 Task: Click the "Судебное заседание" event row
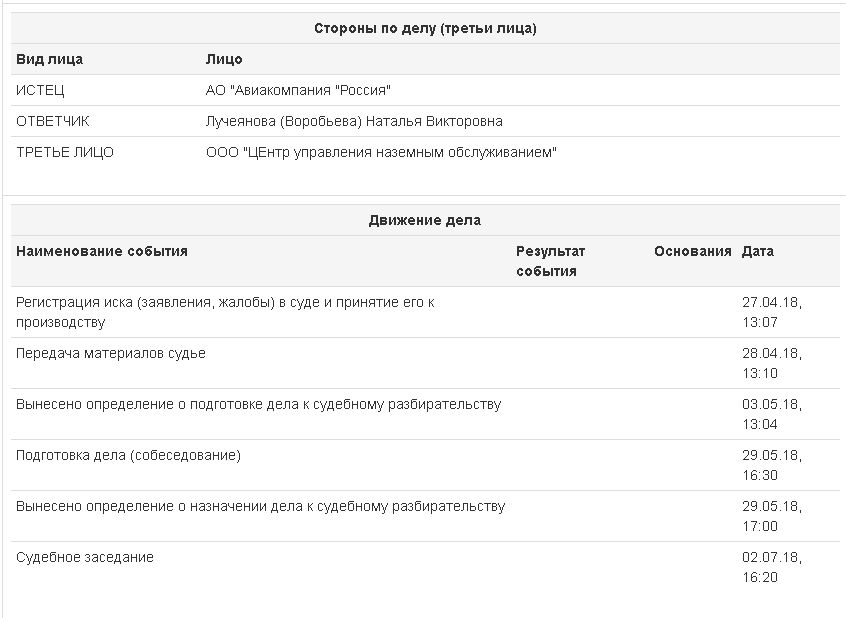point(85,557)
